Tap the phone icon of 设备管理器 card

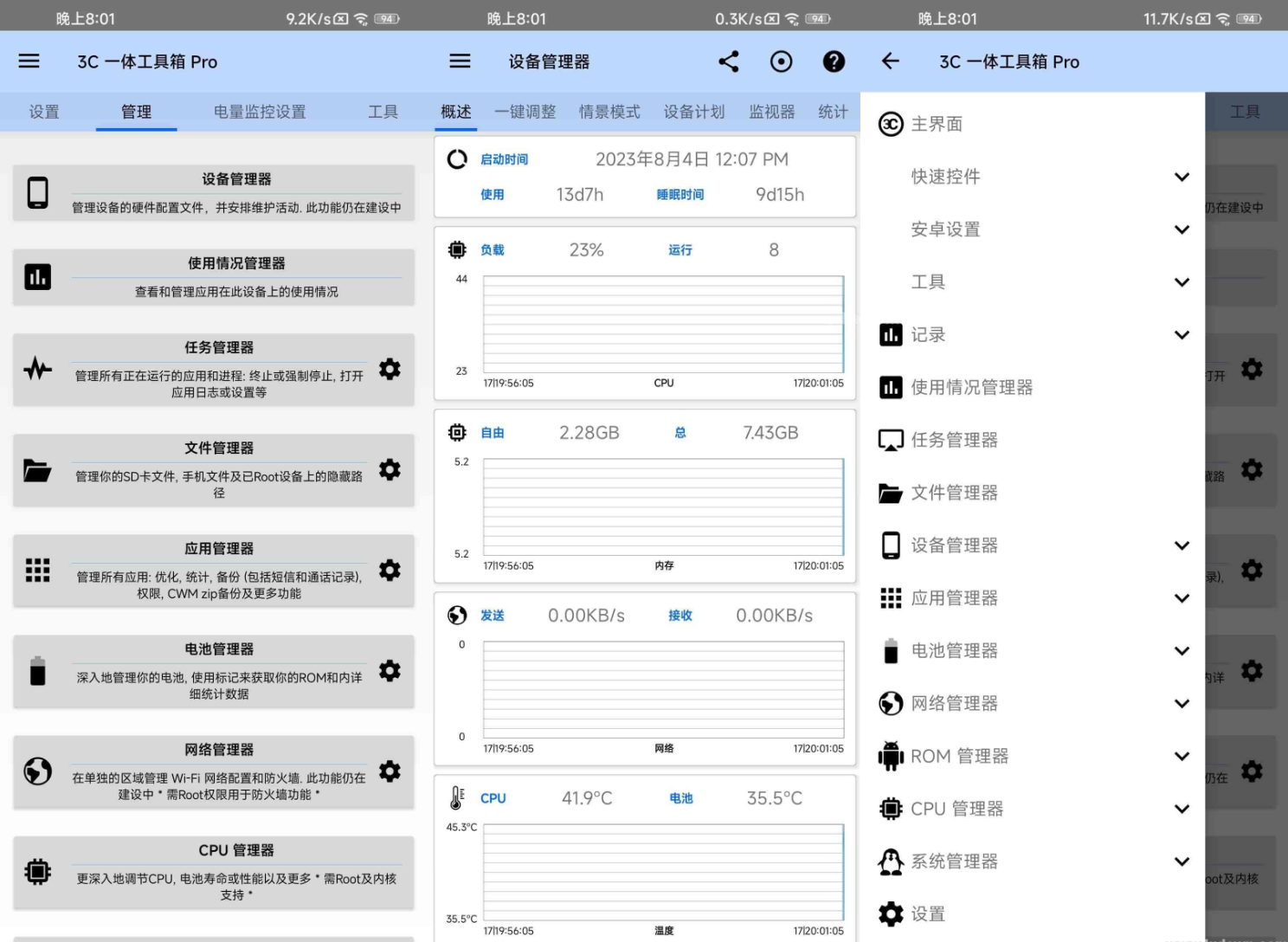38,192
